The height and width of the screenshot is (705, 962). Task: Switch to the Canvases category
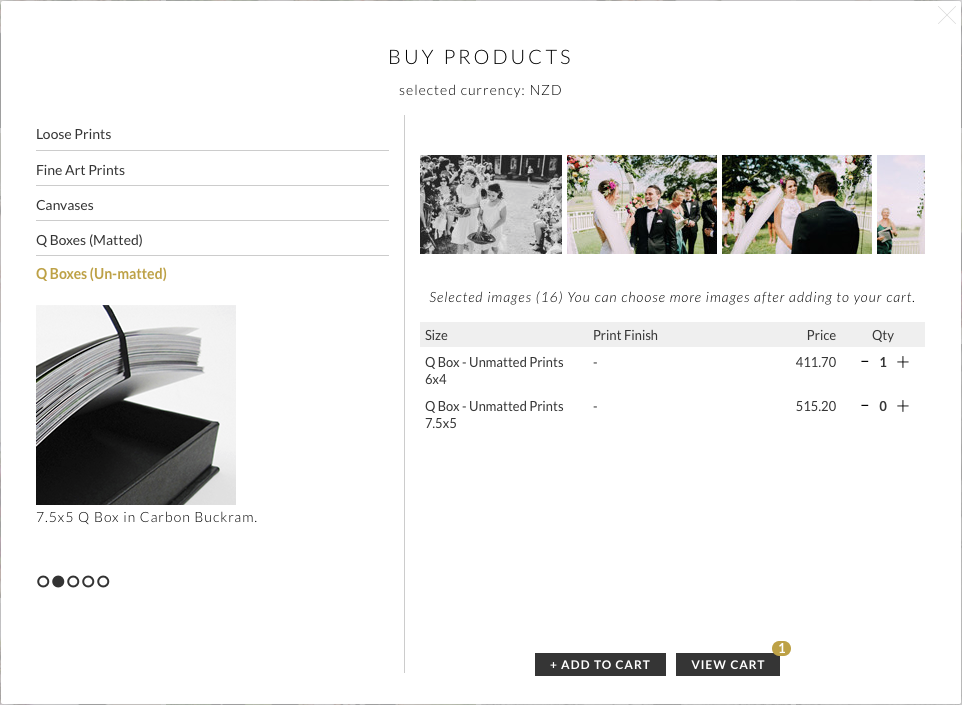click(x=65, y=205)
